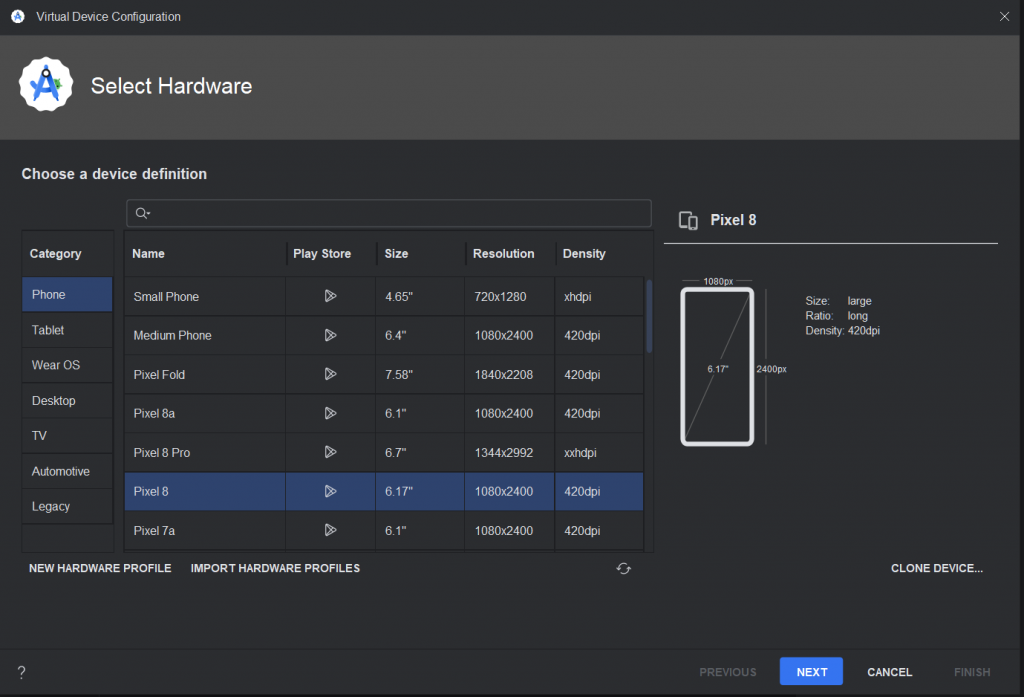Click the CANCEL button
The height and width of the screenshot is (697, 1024).
tap(889, 672)
